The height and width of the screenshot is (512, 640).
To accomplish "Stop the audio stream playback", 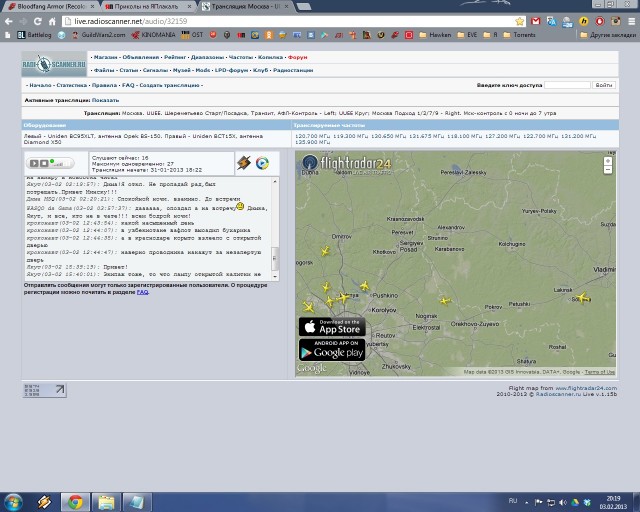I will [x=43, y=163].
